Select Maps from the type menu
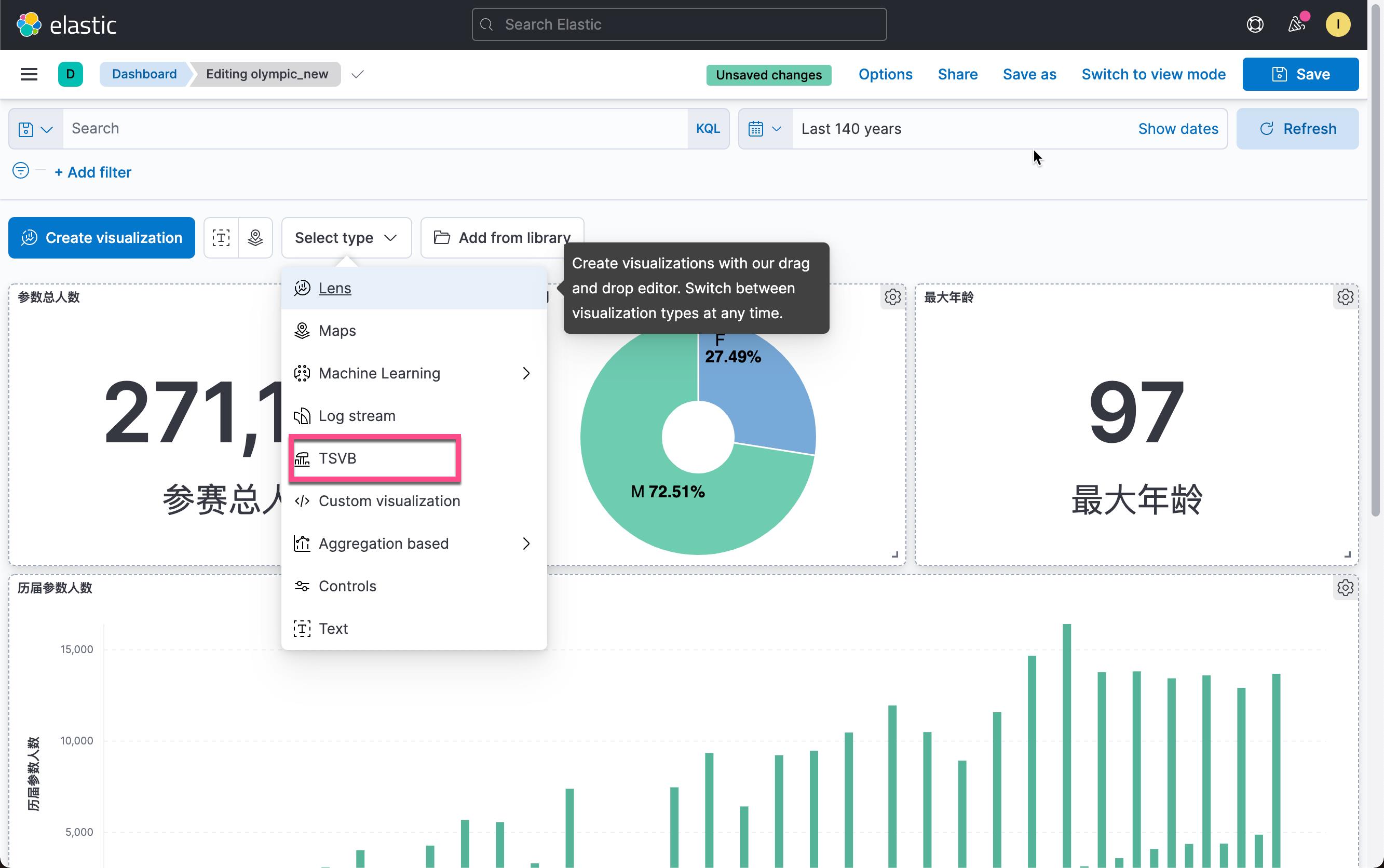 414,331
